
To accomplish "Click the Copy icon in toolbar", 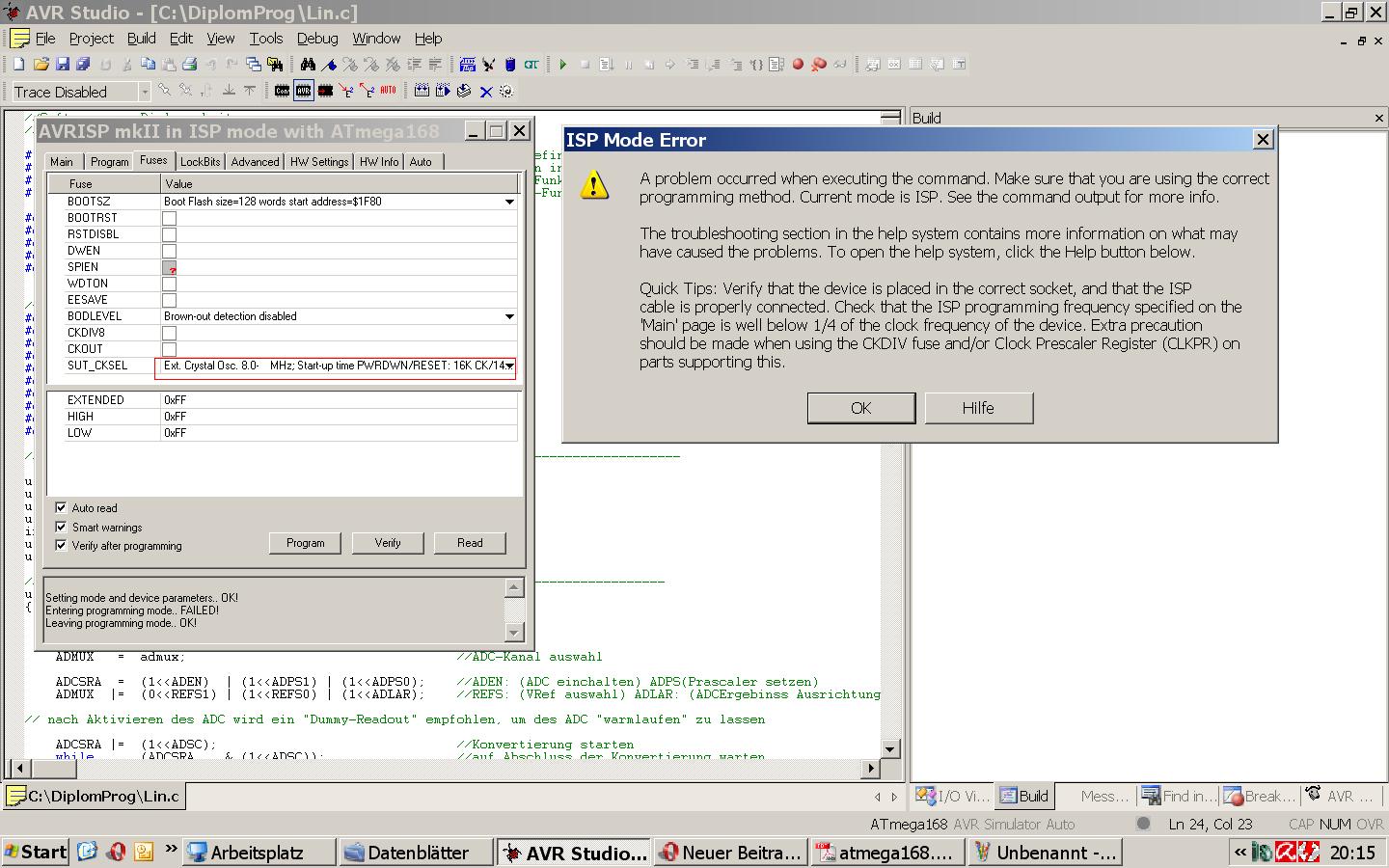I will (148, 65).
